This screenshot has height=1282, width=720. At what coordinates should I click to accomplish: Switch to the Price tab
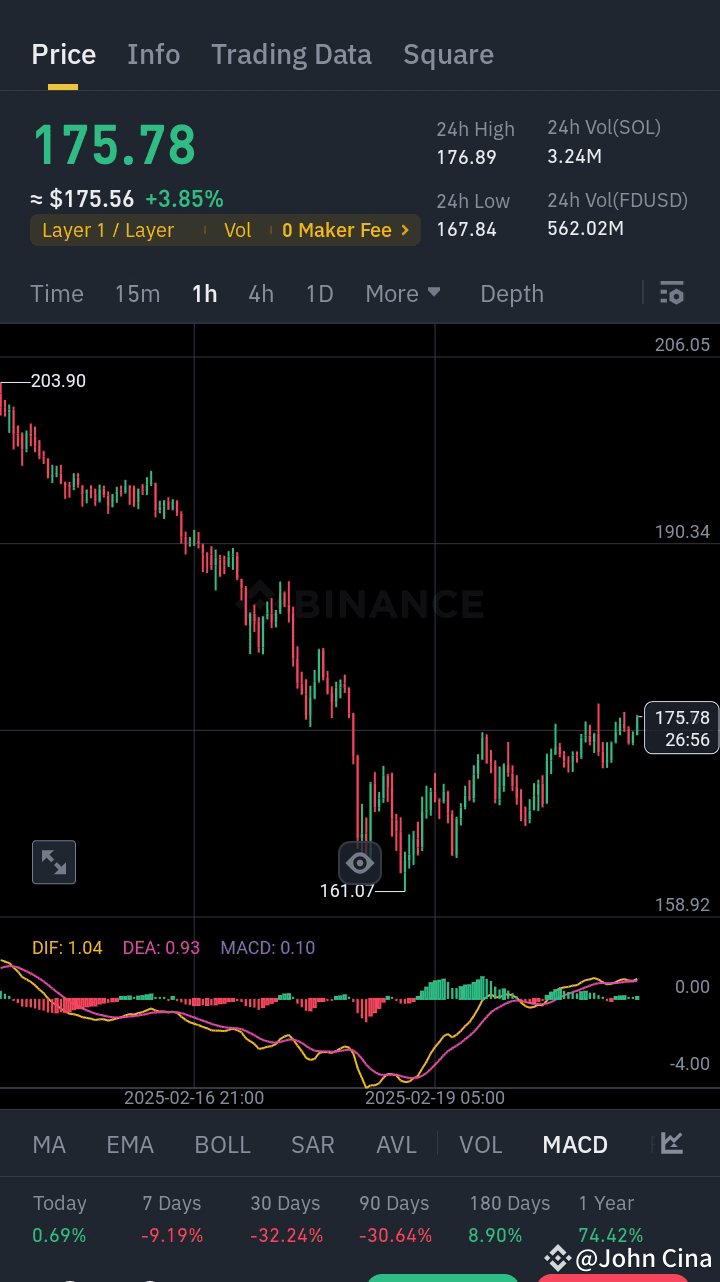tap(64, 54)
